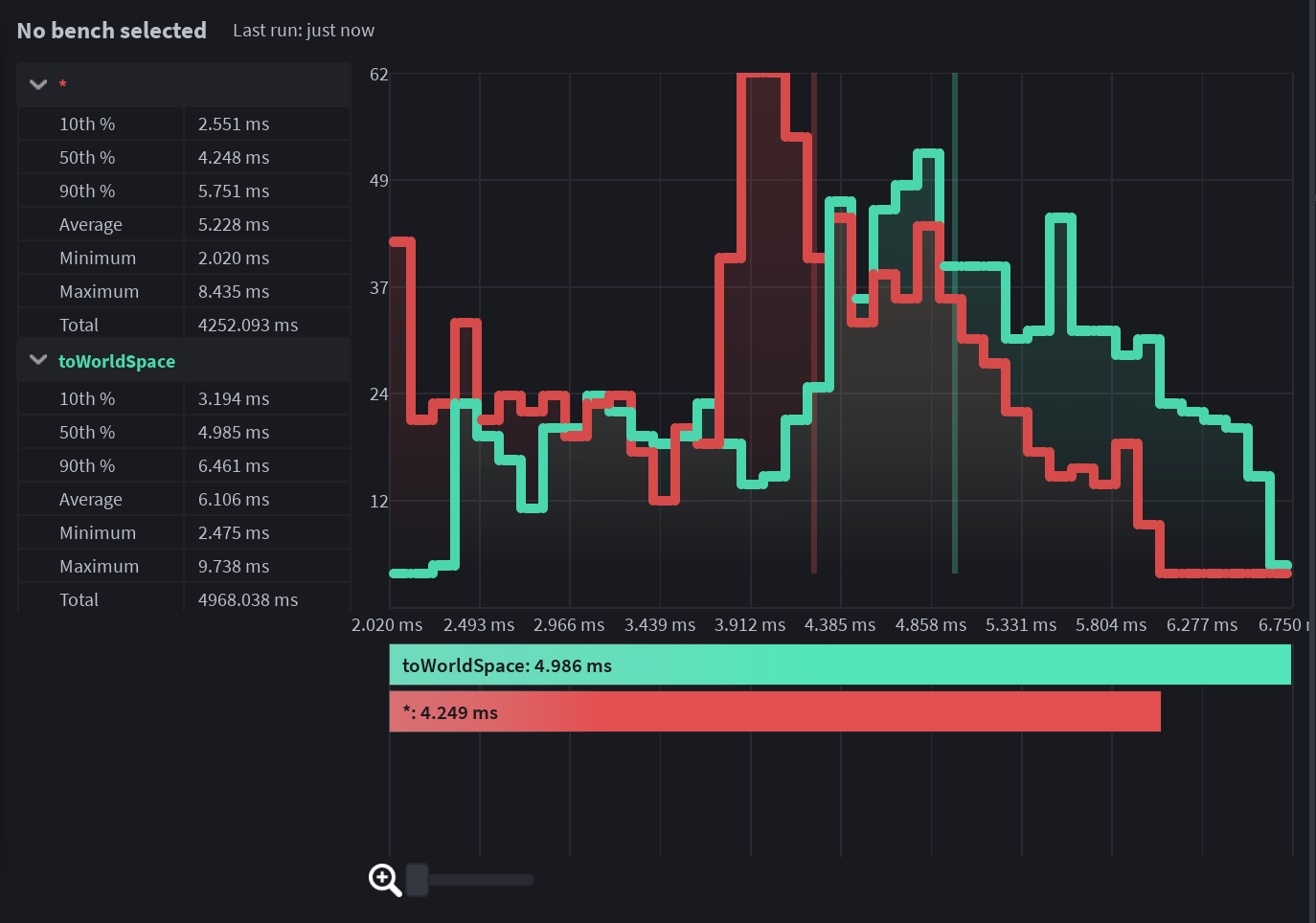Click the 2.551 ms 10th percentile value
This screenshot has height=923, width=1316.
(x=234, y=124)
